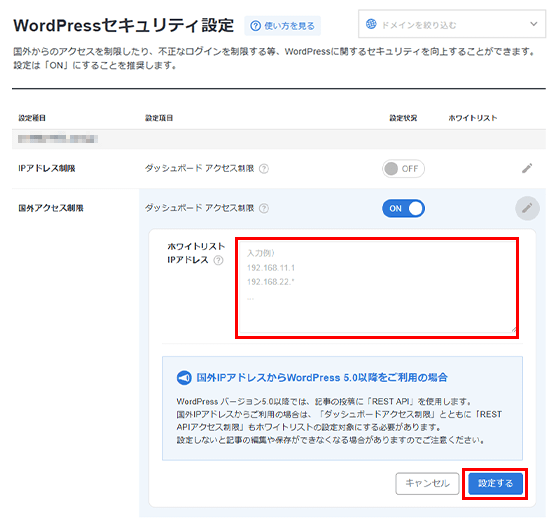
Task: Click the 設定する button
Action: [495, 484]
